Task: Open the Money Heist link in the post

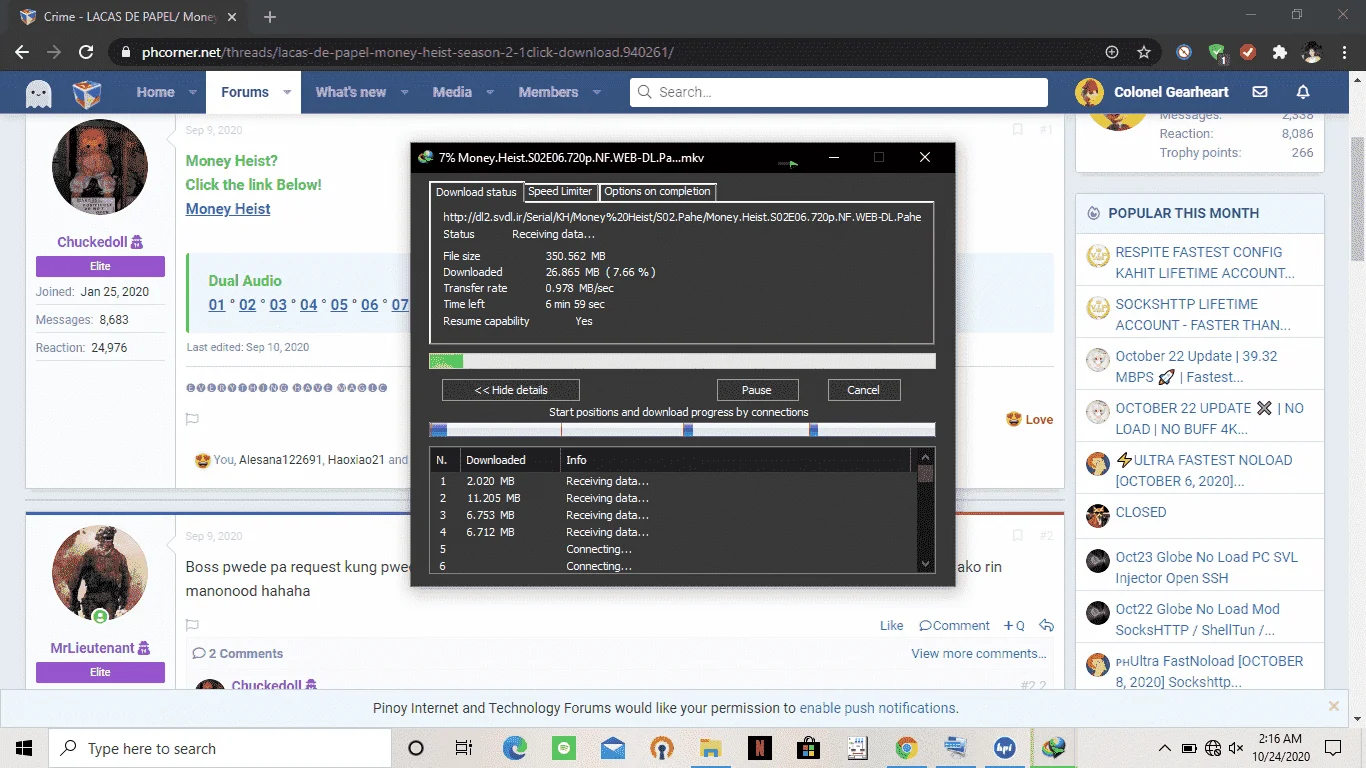Action: [x=228, y=209]
